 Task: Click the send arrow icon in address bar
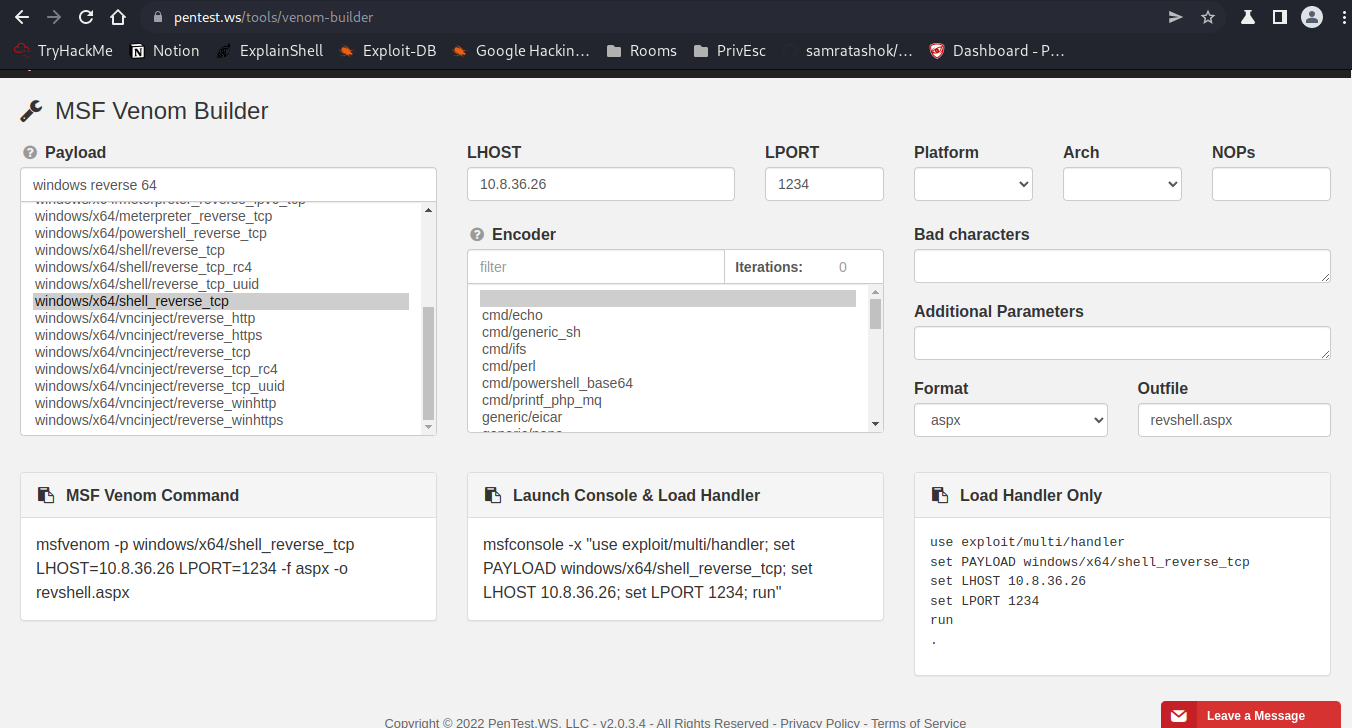pyautogui.click(x=1176, y=17)
